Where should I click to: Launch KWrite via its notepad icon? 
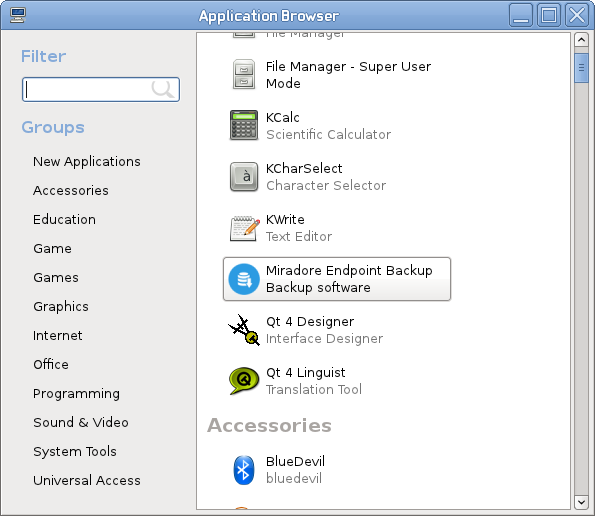coord(245,228)
